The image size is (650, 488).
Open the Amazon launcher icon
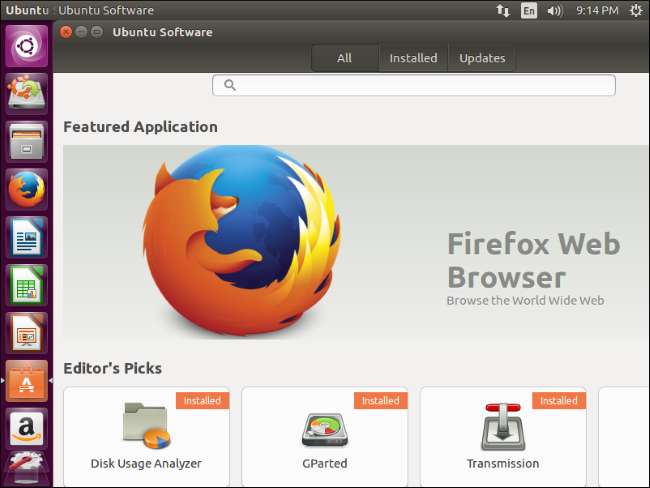point(26,427)
